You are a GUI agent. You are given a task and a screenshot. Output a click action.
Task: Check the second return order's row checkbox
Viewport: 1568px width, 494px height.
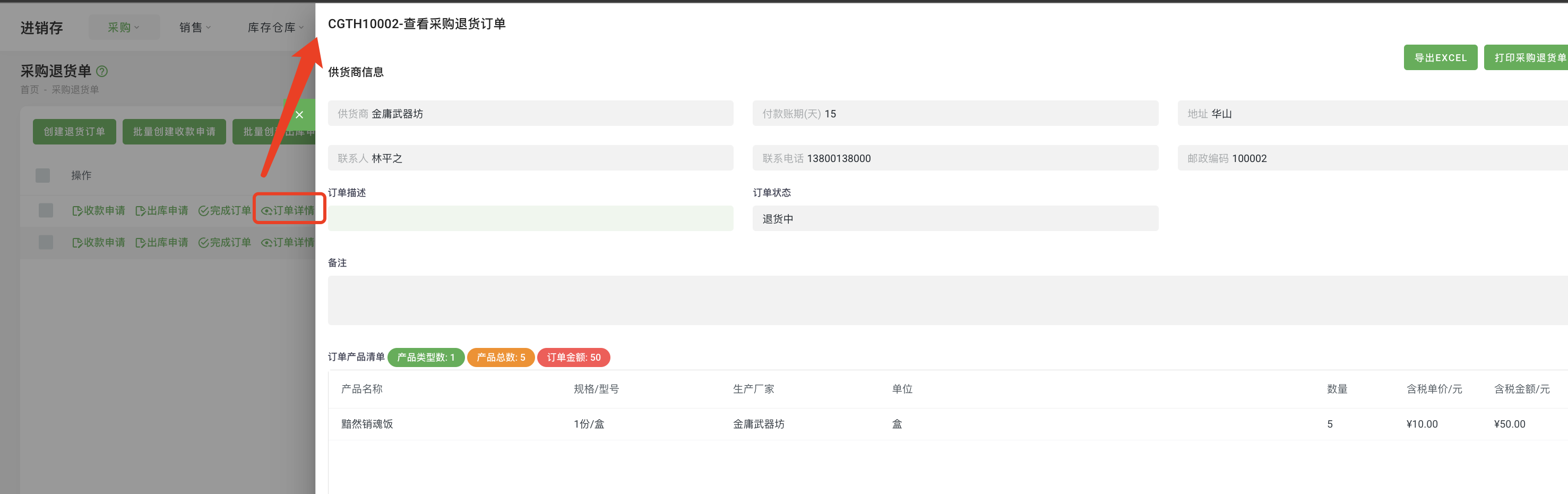pos(46,242)
